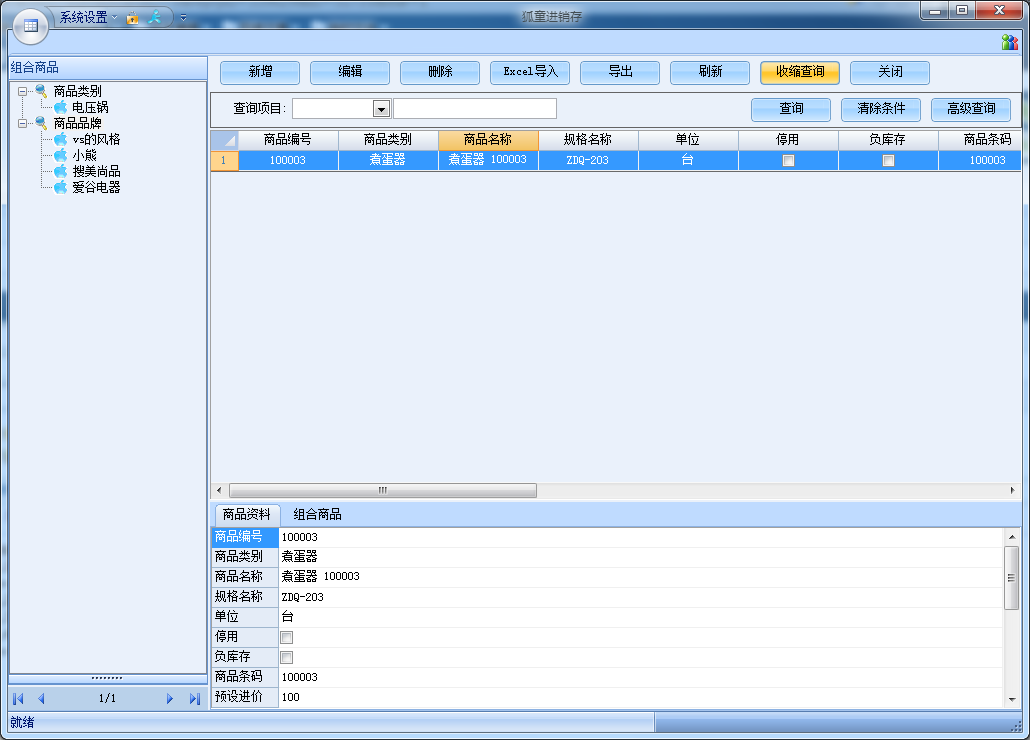Go to the next page arrow
This screenshot has width=1030, height=740.
[170, 699]
